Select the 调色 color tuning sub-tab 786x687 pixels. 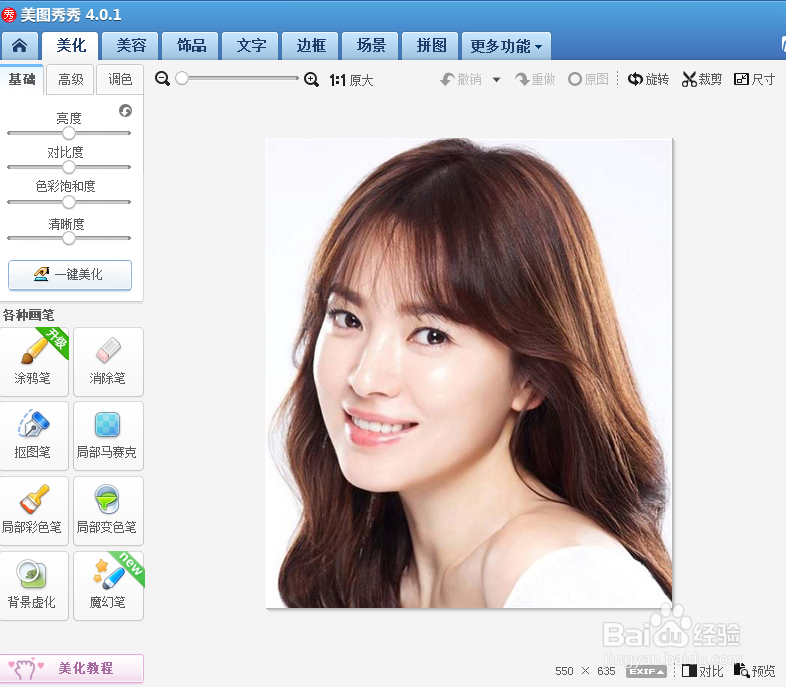(120, 79)
